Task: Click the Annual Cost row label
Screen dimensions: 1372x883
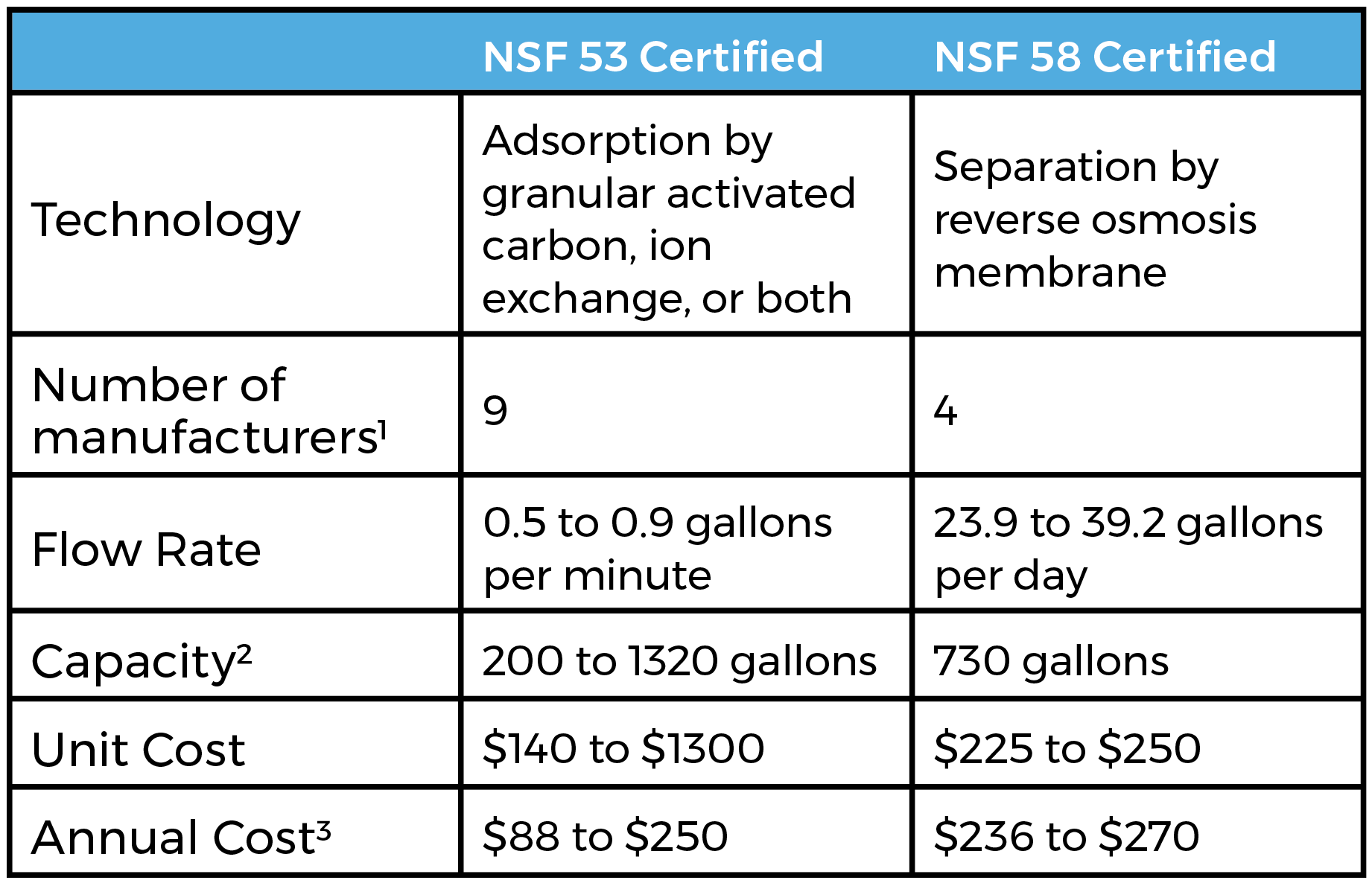Action: (x=181, y=837)
